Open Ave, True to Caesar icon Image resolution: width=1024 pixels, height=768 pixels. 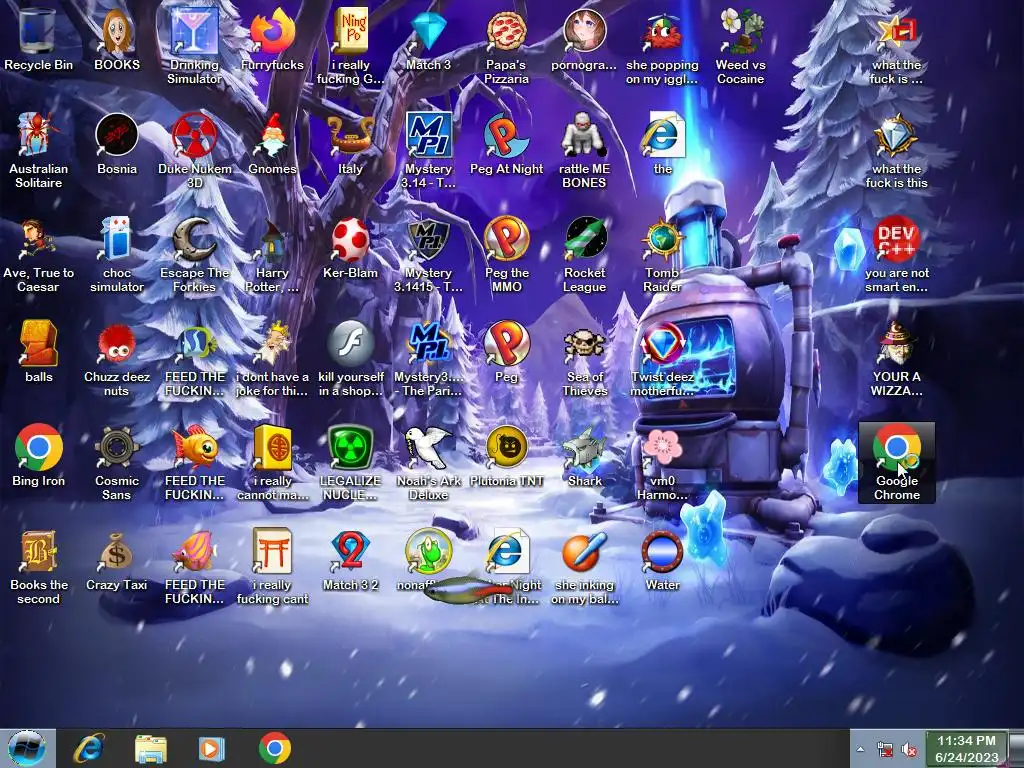tap(38, 255)
